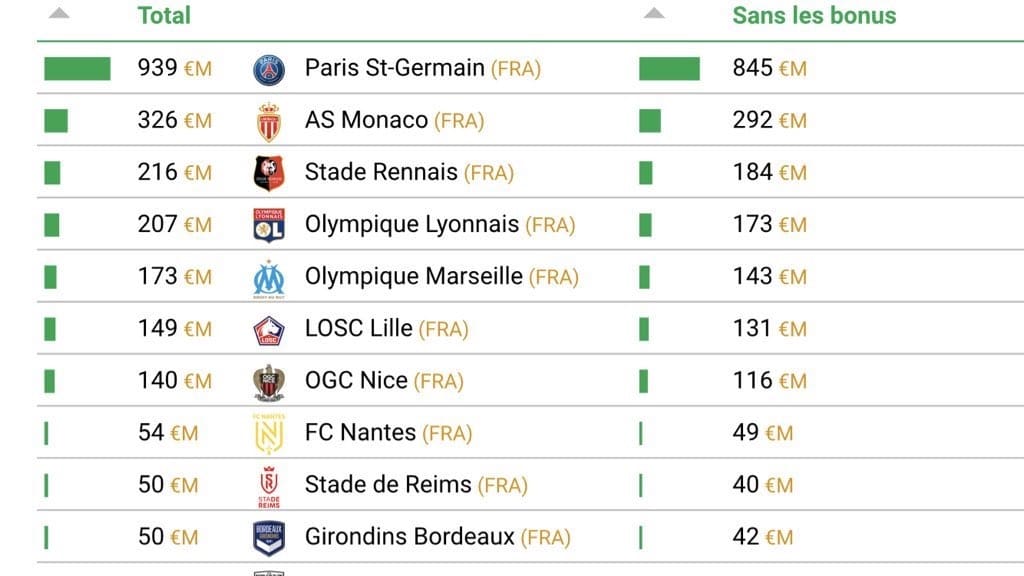Click the Paris St-Germain club crest
The image size is (1024, 576).
click(x=269, y=69)
